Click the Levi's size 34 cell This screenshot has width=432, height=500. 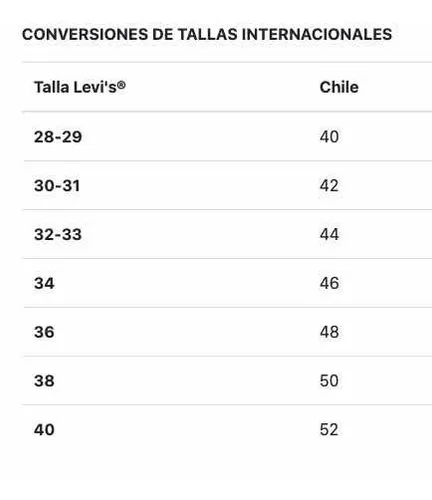click(44, 283)
